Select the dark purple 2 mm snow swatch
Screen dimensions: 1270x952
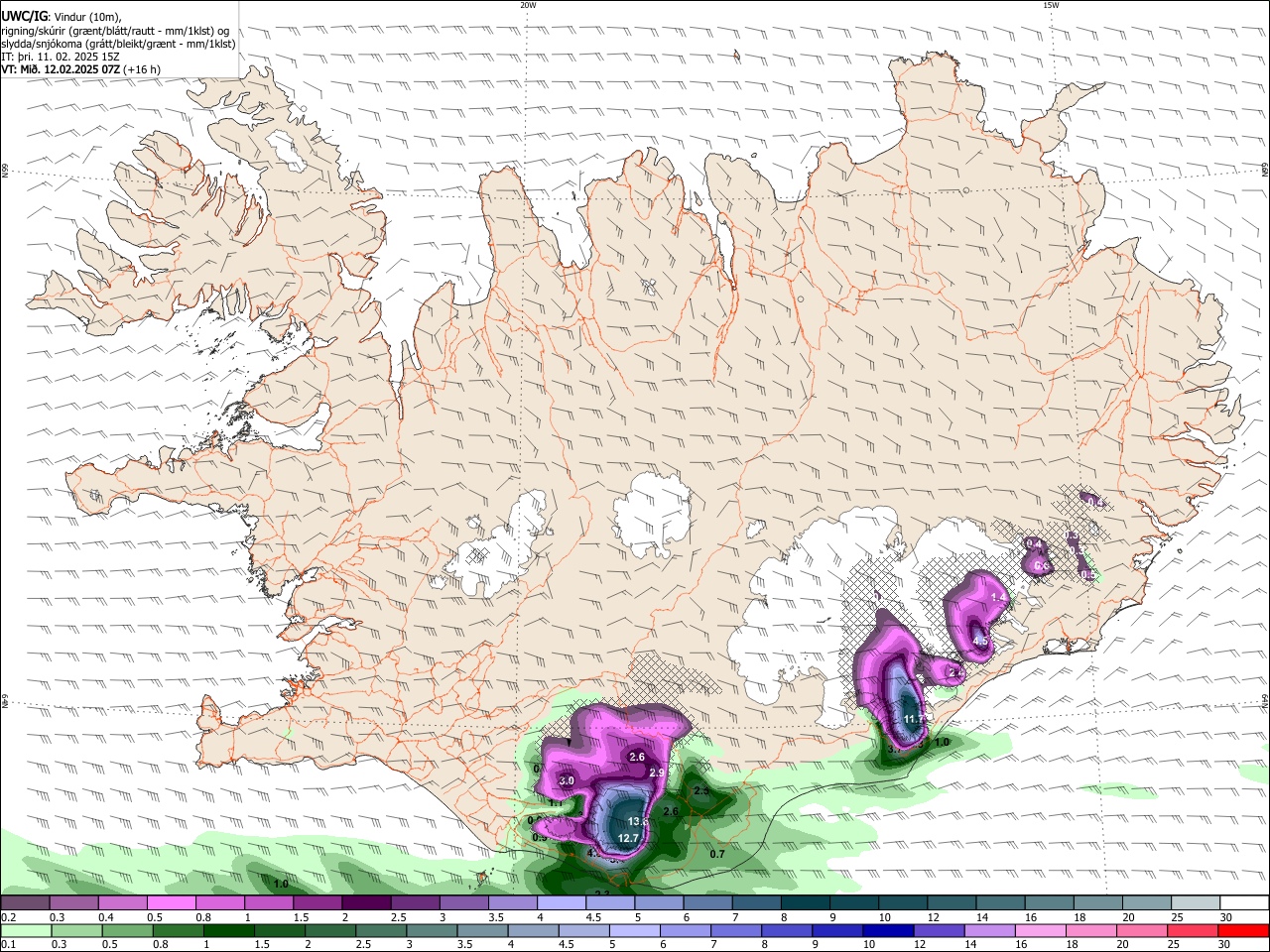[x=366, y=903]
